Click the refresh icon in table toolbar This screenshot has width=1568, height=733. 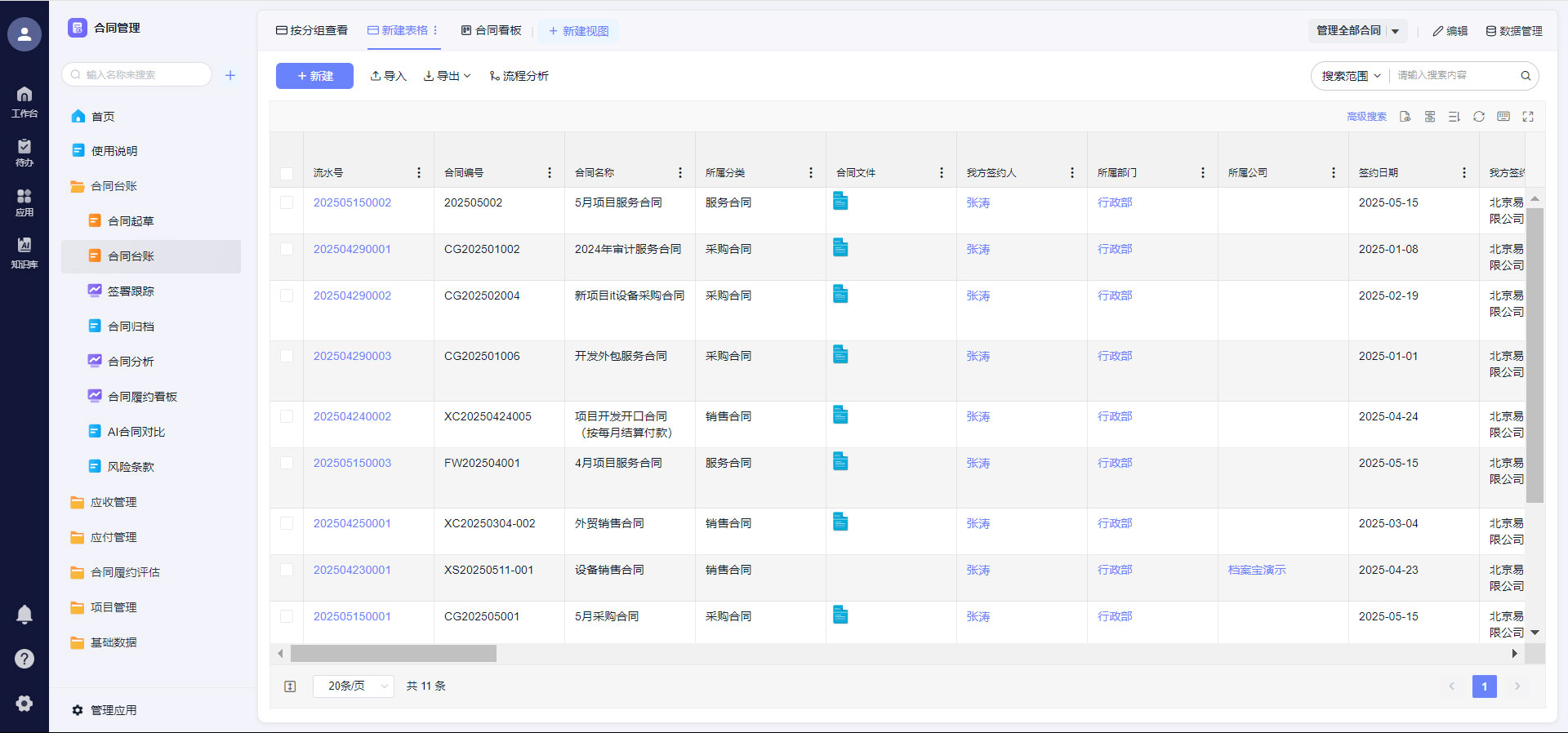pyautogui.click(x=1478, y=117)
